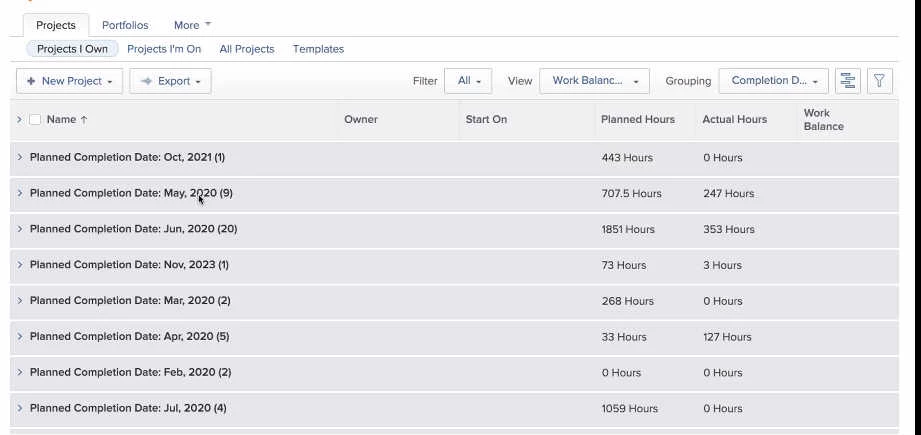Open the New Project dropdown button

coord(69,81)
